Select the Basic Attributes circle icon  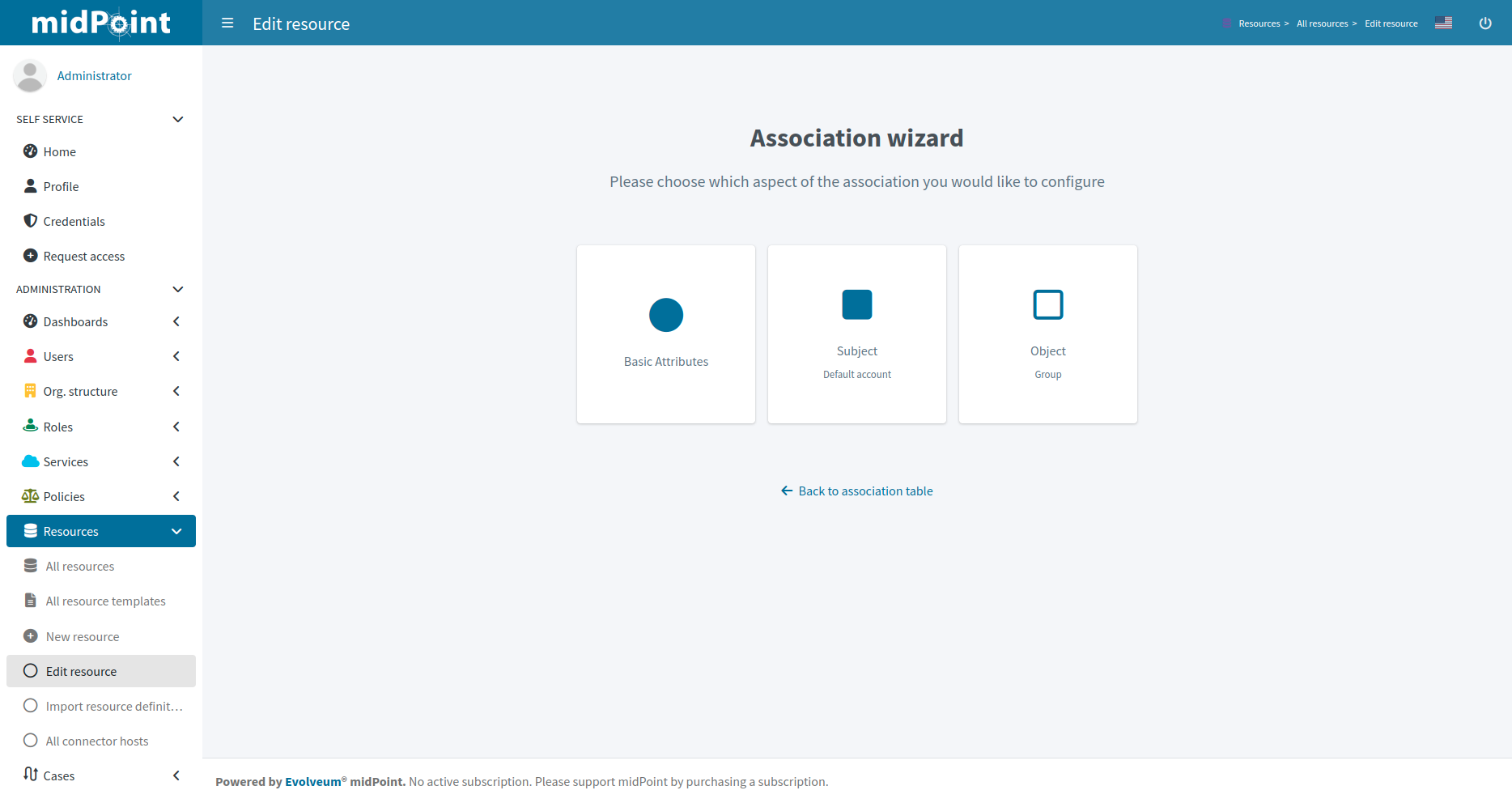[665, 315]
